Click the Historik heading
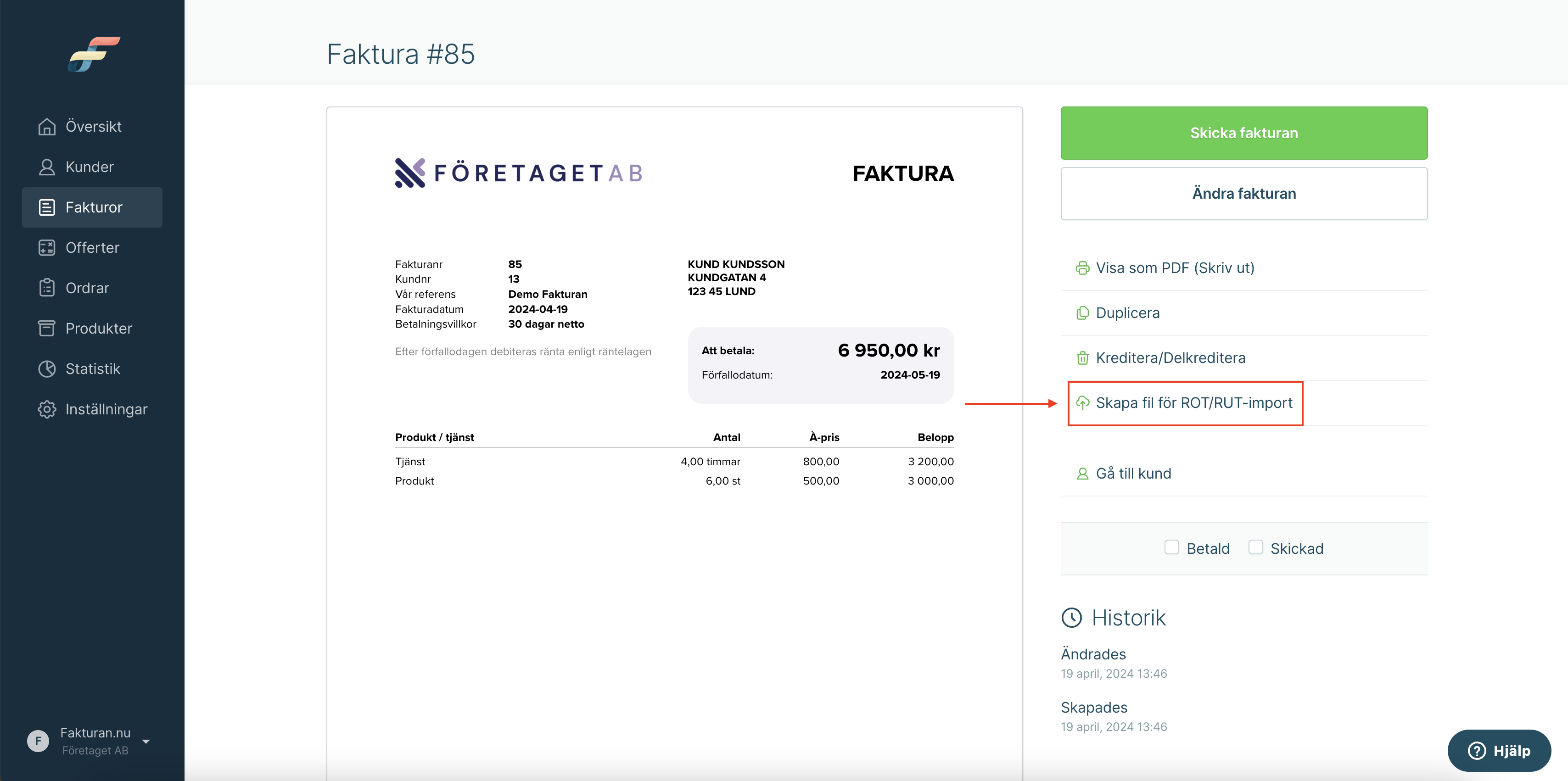The width and height of the screenshot is (1568, 781). [x=1129, y=618]
